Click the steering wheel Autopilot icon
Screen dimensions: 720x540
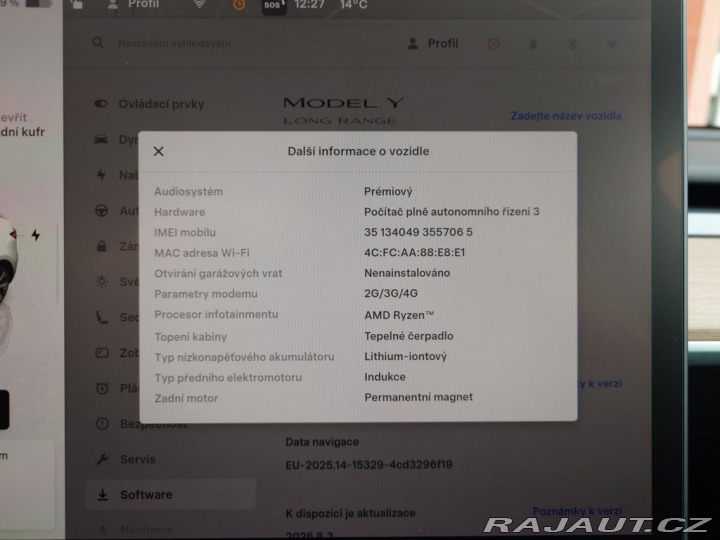coord(101,210)
